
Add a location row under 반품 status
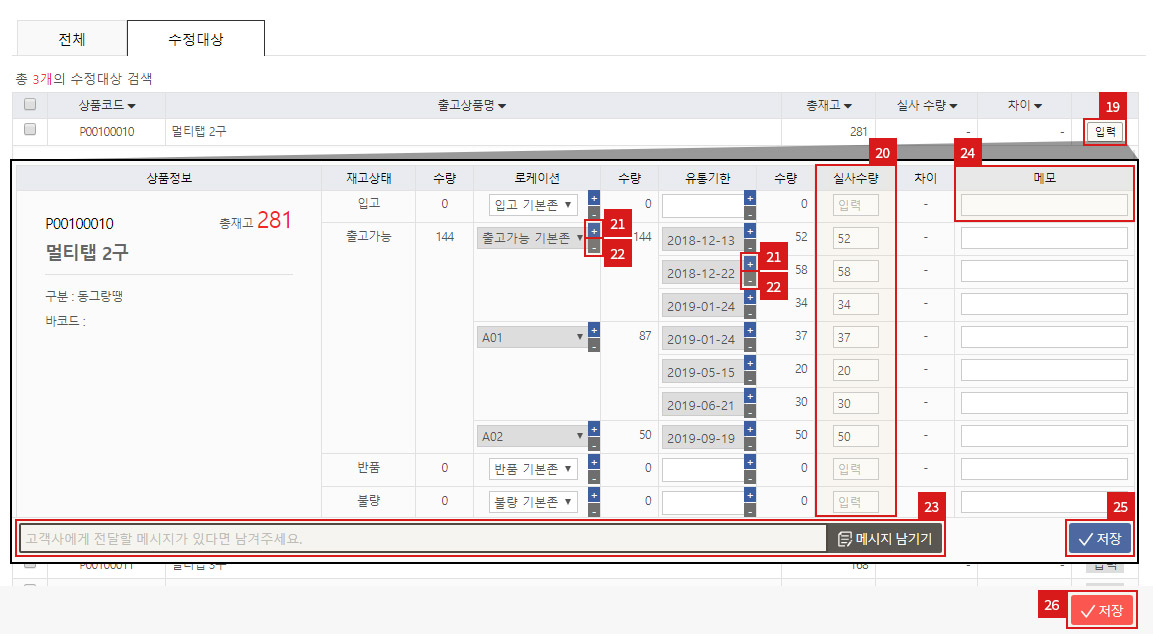click(x=594, y=463)
